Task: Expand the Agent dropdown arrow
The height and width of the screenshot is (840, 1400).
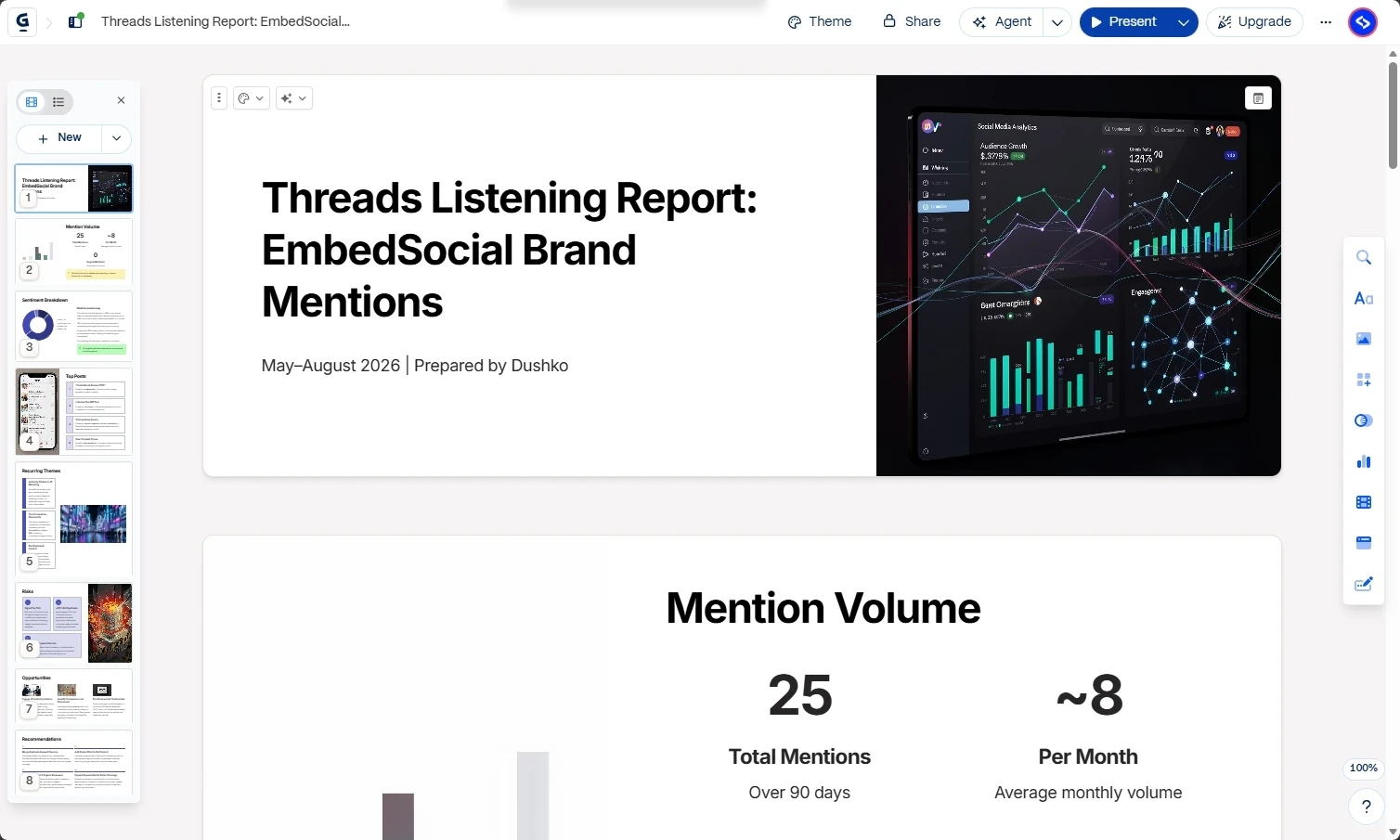Action: coord(1056,21)
